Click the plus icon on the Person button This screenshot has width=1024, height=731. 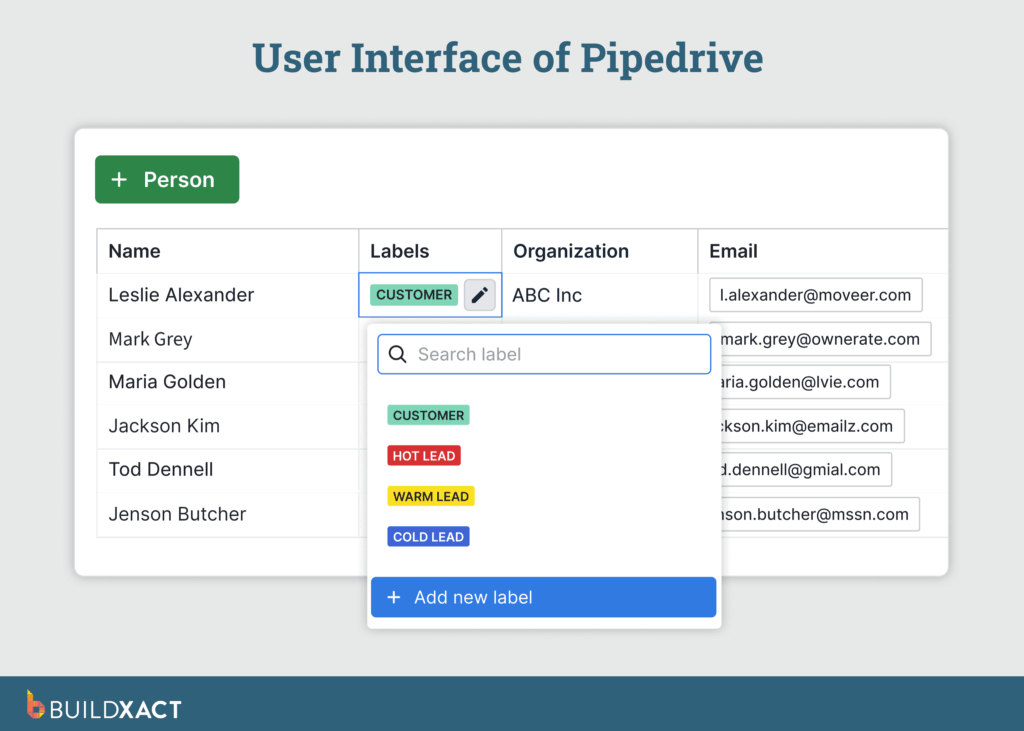click(119, 179)
